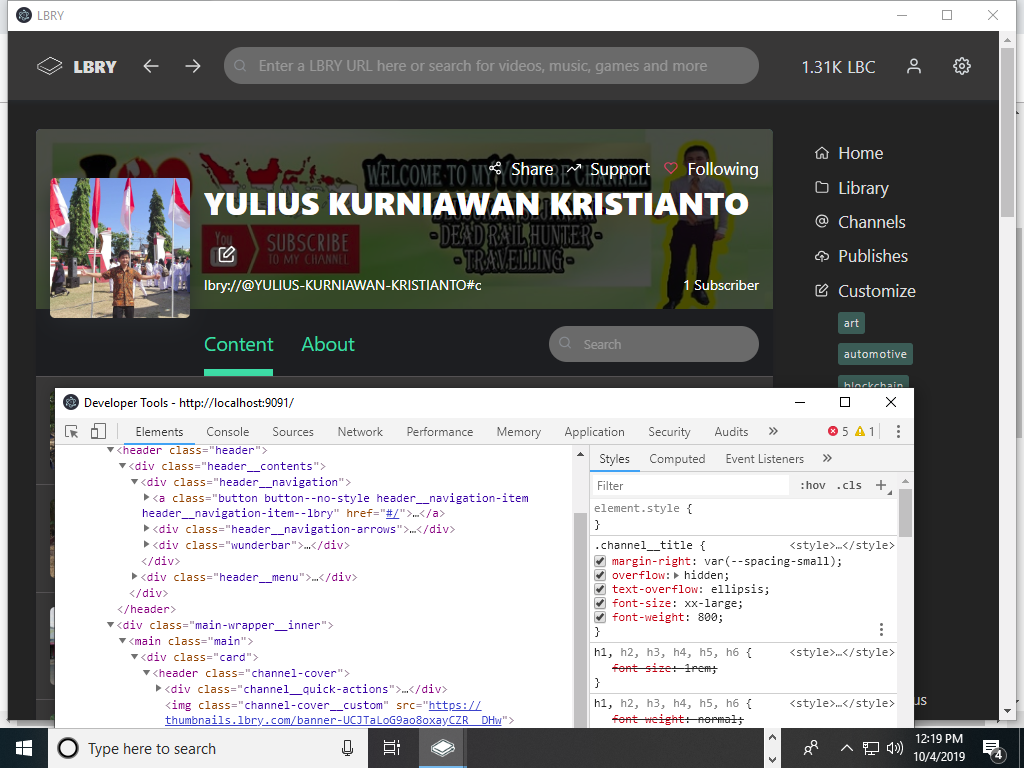Click the heart Following button
Screen dimensions: 1024x768
pos(711,169)
